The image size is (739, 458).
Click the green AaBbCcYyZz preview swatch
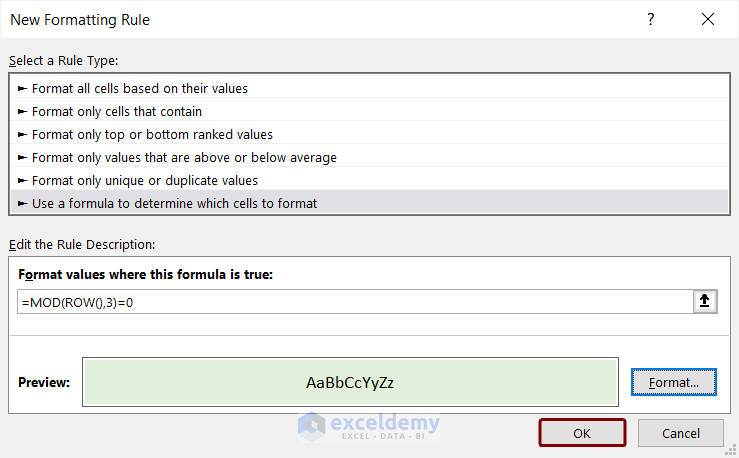coord(350,382)
